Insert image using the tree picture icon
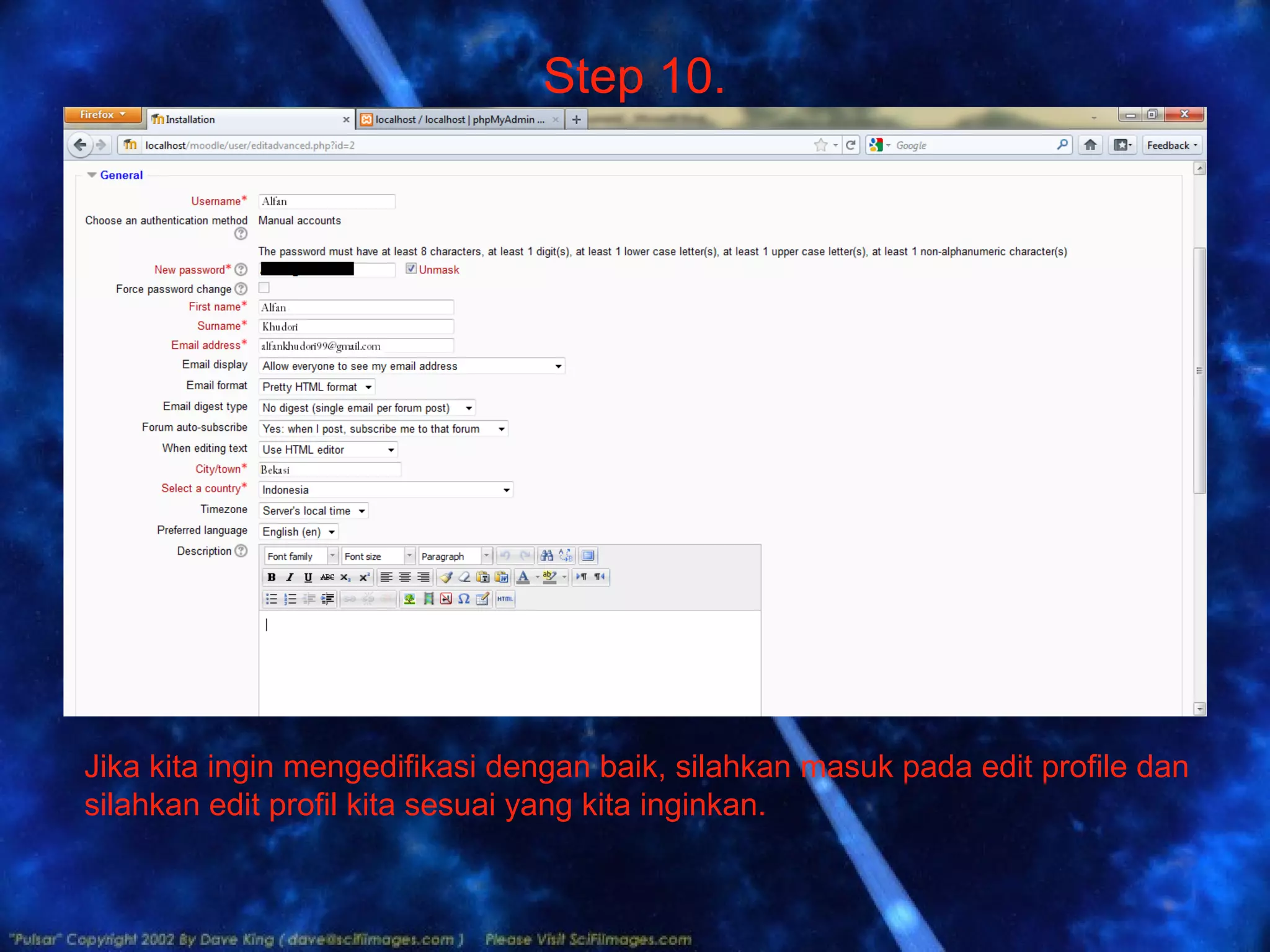The image size is (1270, 952). point(409,599)
